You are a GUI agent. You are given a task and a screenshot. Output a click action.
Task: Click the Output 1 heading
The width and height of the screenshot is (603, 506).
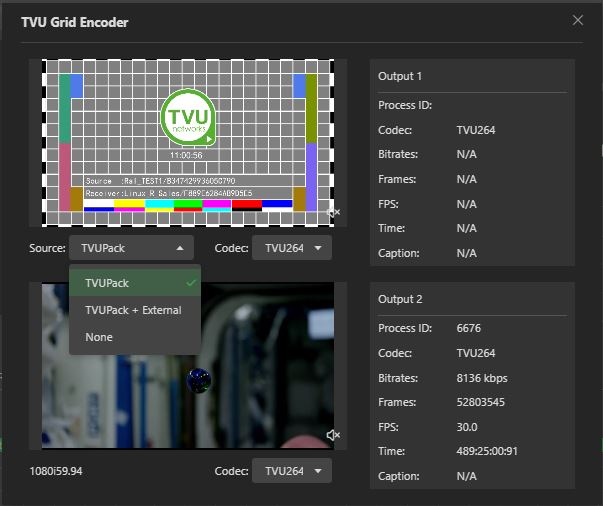(x=400, y=76)
